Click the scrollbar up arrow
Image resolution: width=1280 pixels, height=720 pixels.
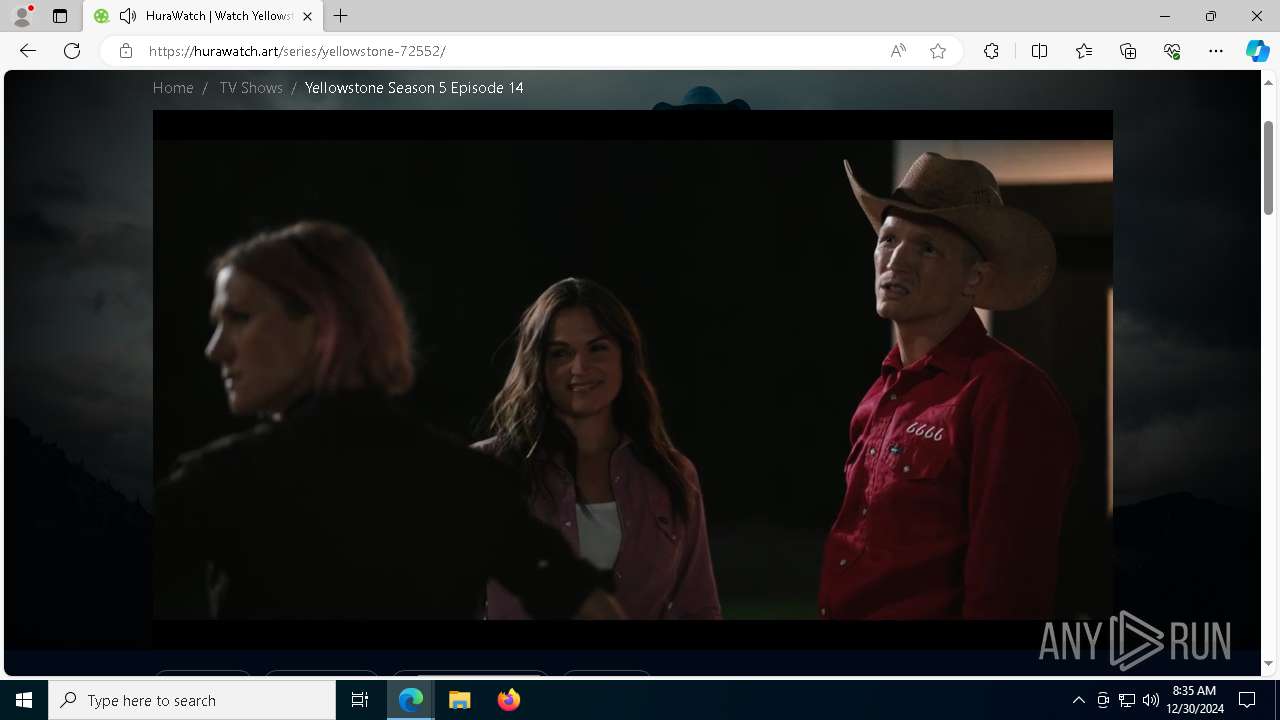1269,81
